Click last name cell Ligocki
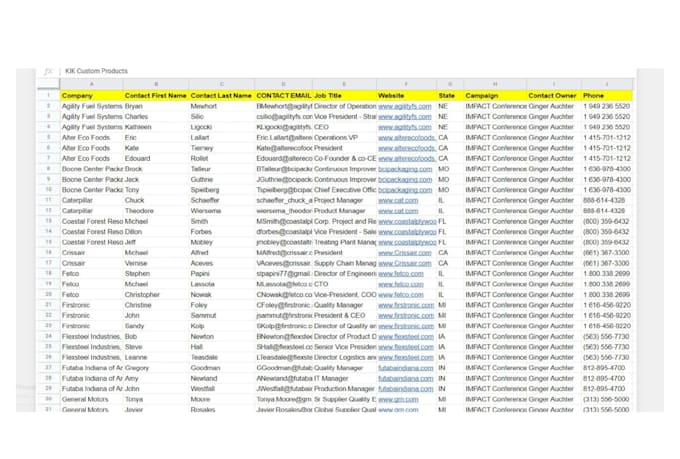This screenshot has height=459, width=680. [x=222, y=127]
